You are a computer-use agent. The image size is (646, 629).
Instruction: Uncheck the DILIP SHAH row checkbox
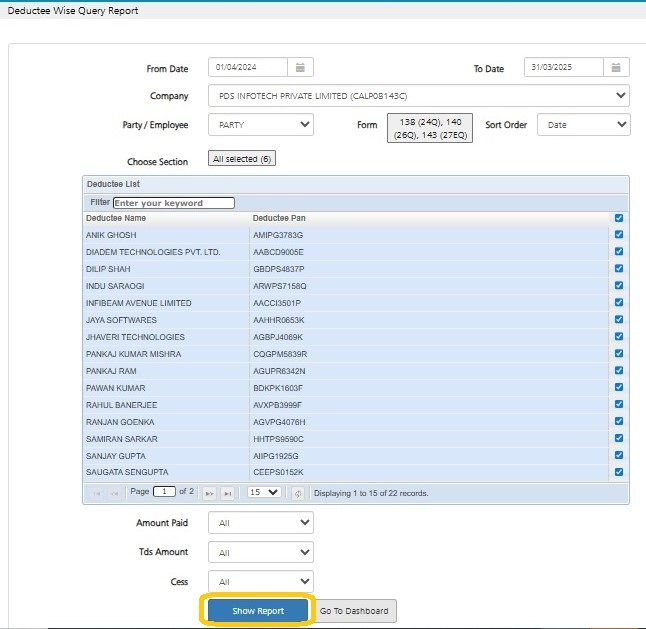coord(619,268)
